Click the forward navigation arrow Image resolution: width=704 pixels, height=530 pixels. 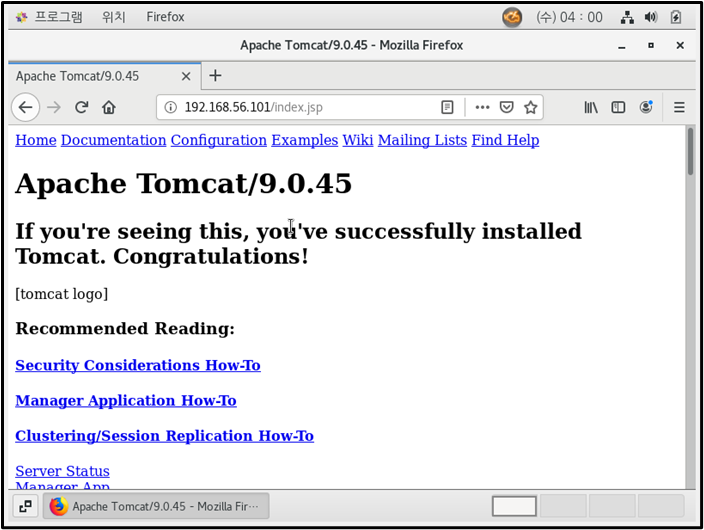pos(54,107)
